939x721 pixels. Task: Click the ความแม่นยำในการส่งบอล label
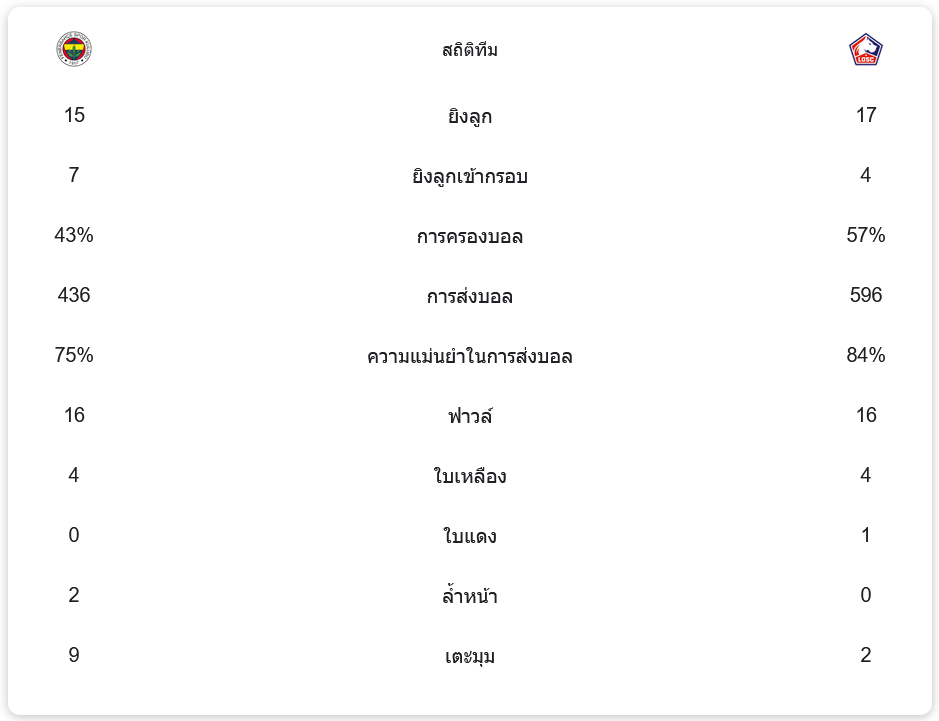point(470,357)
